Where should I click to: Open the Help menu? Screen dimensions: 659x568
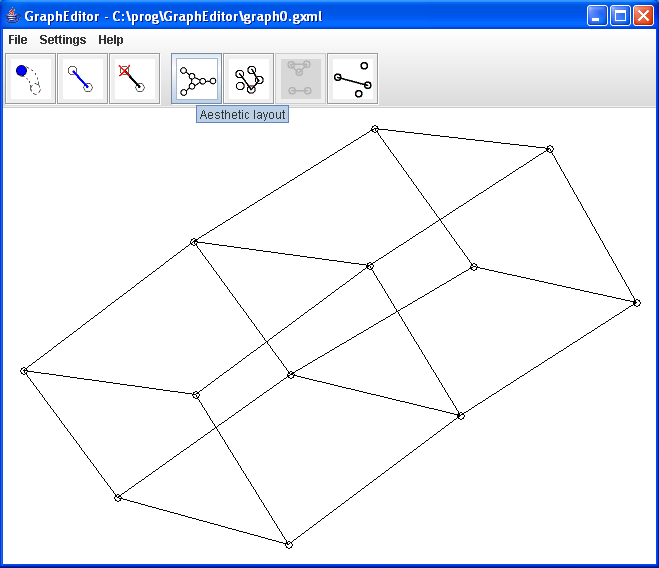[111, 40]
